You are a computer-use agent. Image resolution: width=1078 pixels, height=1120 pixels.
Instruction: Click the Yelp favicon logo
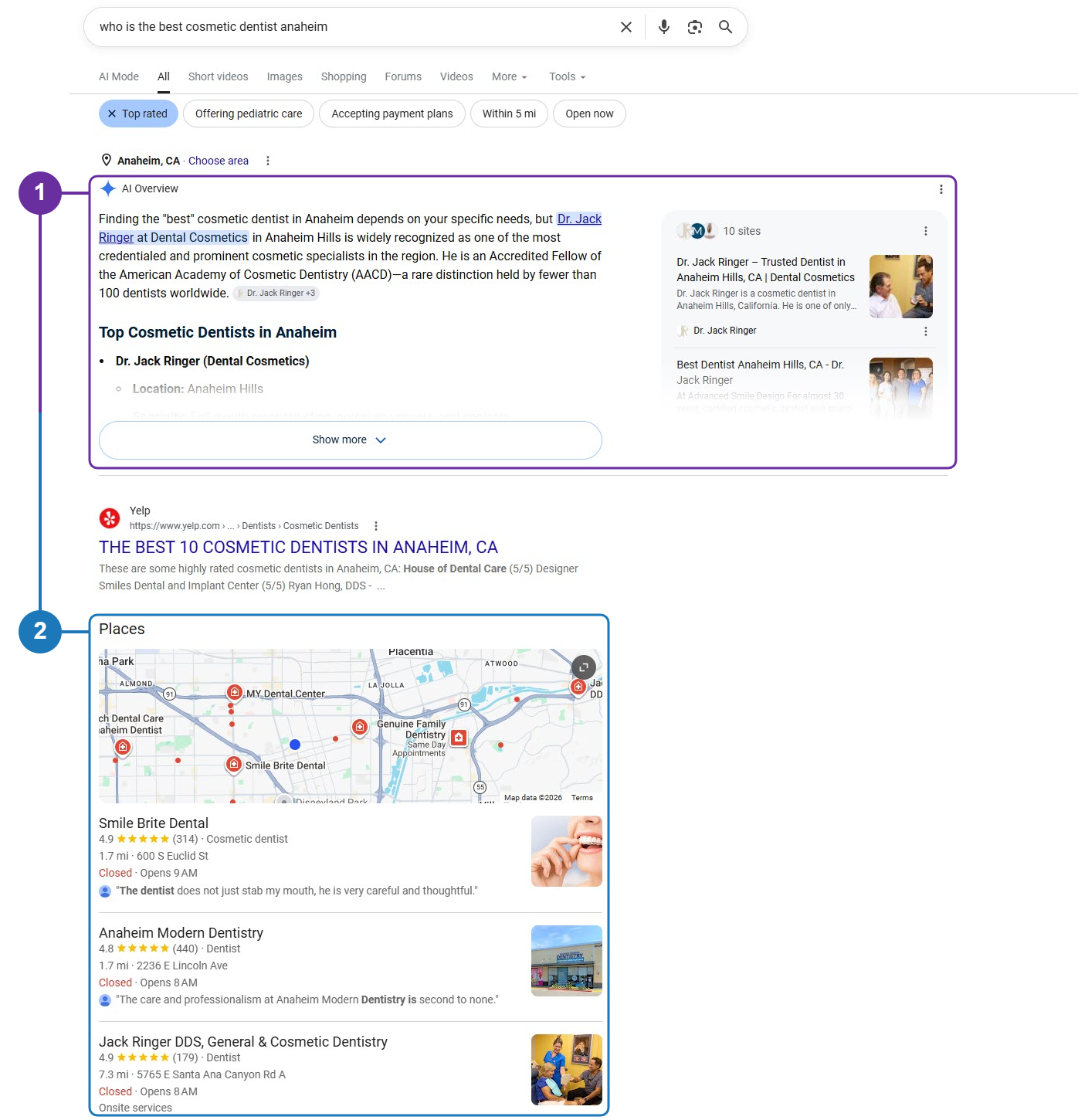point(110,518)
